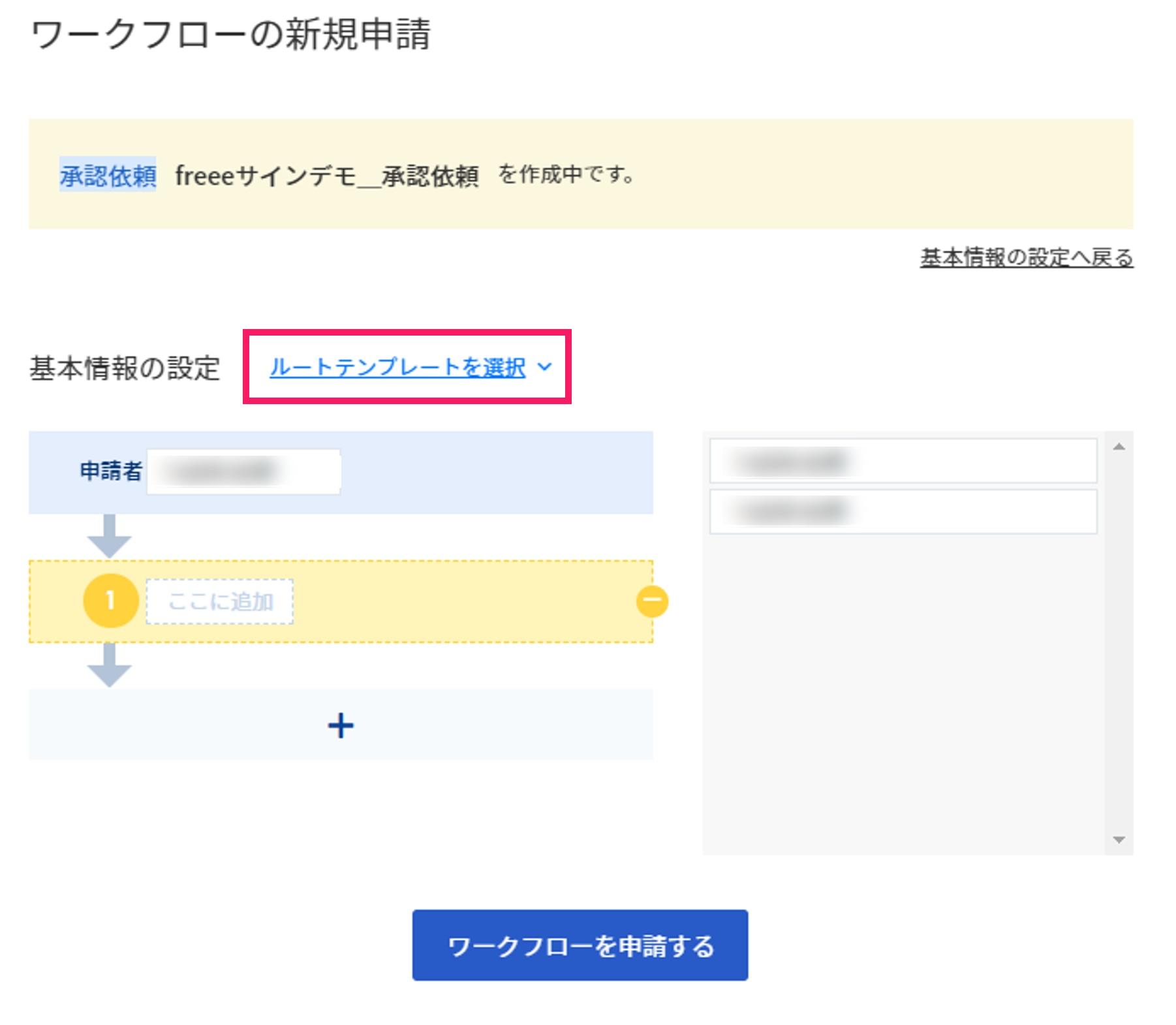Click the scroll up arrow of member list
The image size is (1176, 1025).
pyautogui.click(x=1119, y=447)
